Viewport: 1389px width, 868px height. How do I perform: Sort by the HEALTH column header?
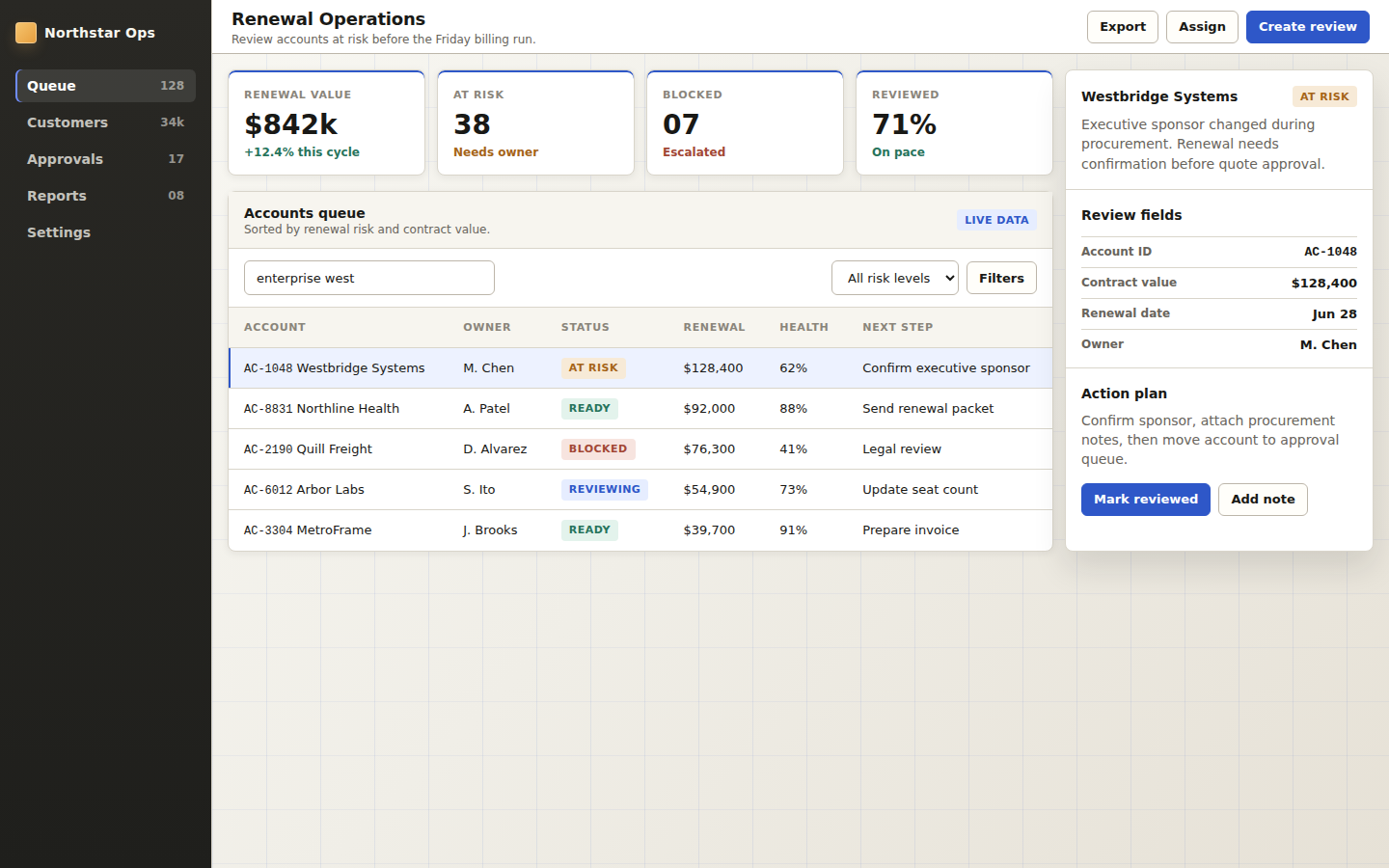click(x=803, y=327)
